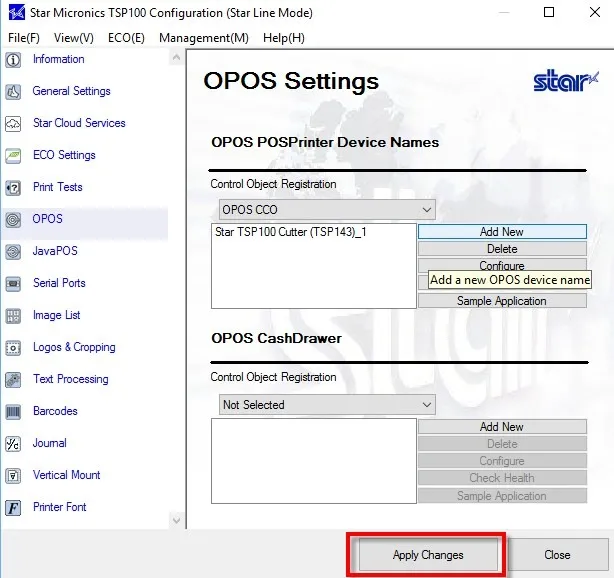Open the Help(H) menu
The width and height of the screenshot is (614, 578).
pos(284,38)
